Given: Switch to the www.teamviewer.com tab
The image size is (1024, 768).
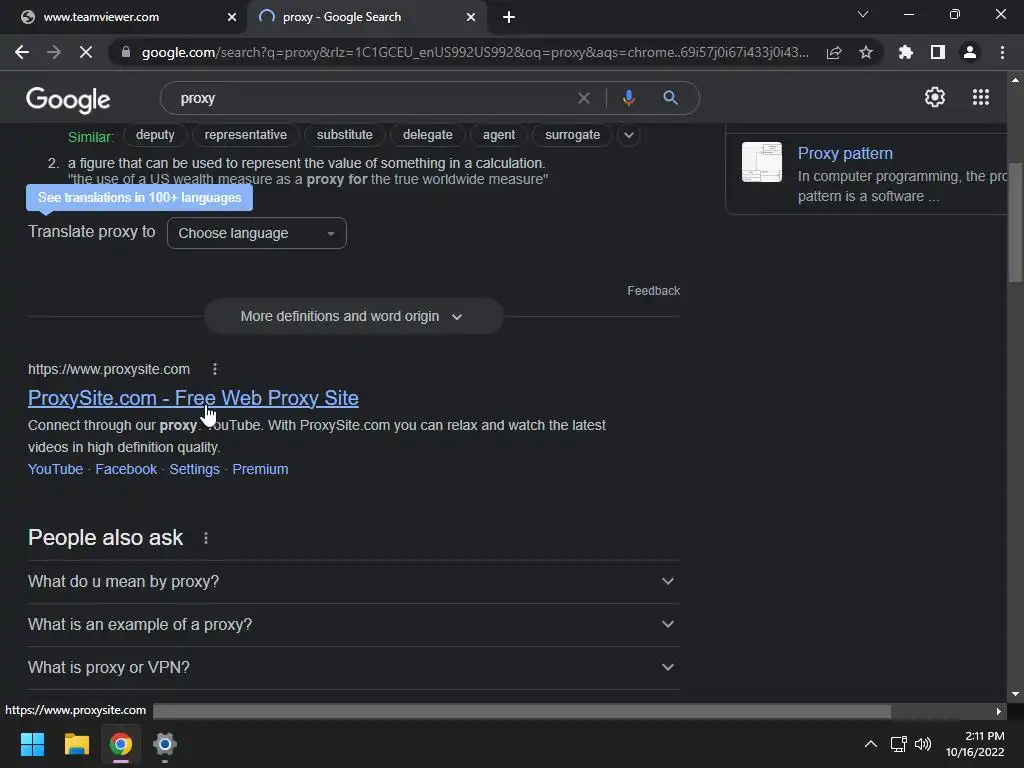Looking at the screenshot, I should point(123,17).
